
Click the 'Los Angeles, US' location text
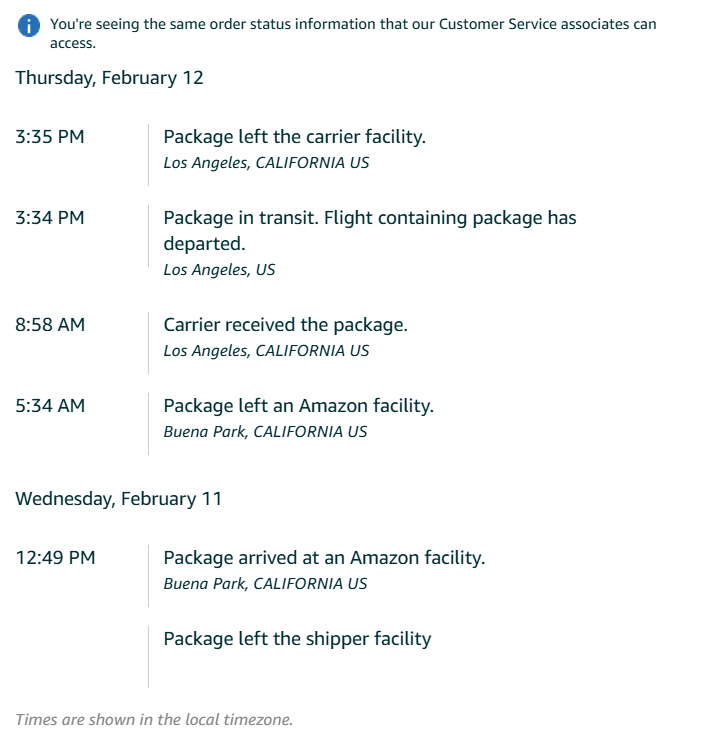[x=219, y=270]
